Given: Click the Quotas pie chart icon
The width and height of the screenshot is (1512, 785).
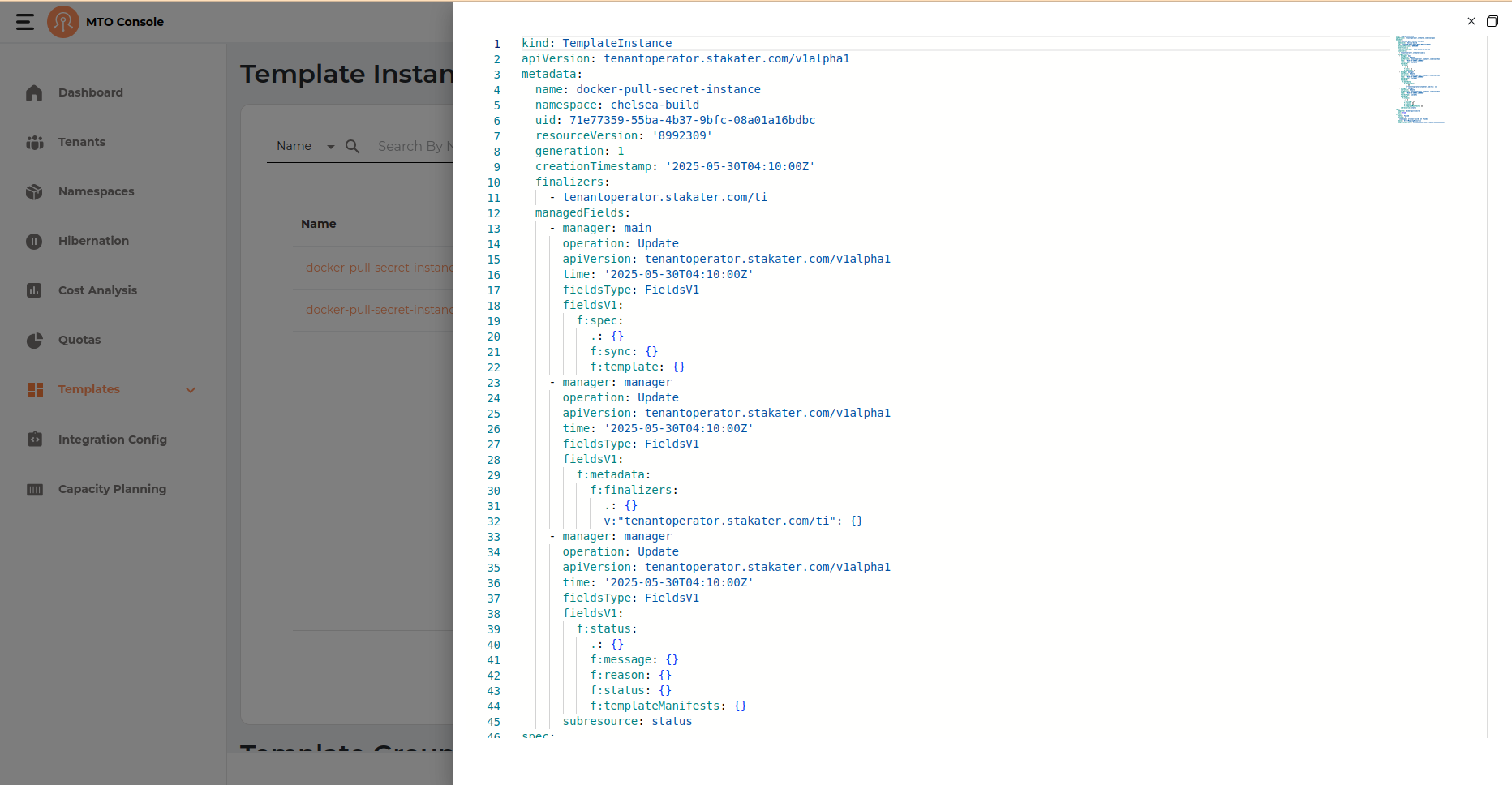Looking at the screenshot, I should coord(35,340).
